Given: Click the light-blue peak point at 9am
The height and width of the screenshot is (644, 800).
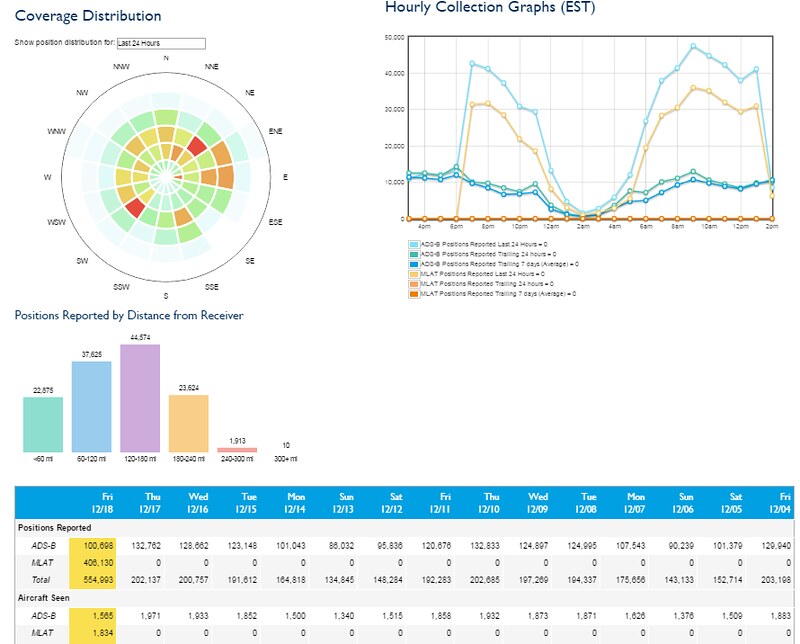Looking at the screenshot, I should tap(693, 46).
